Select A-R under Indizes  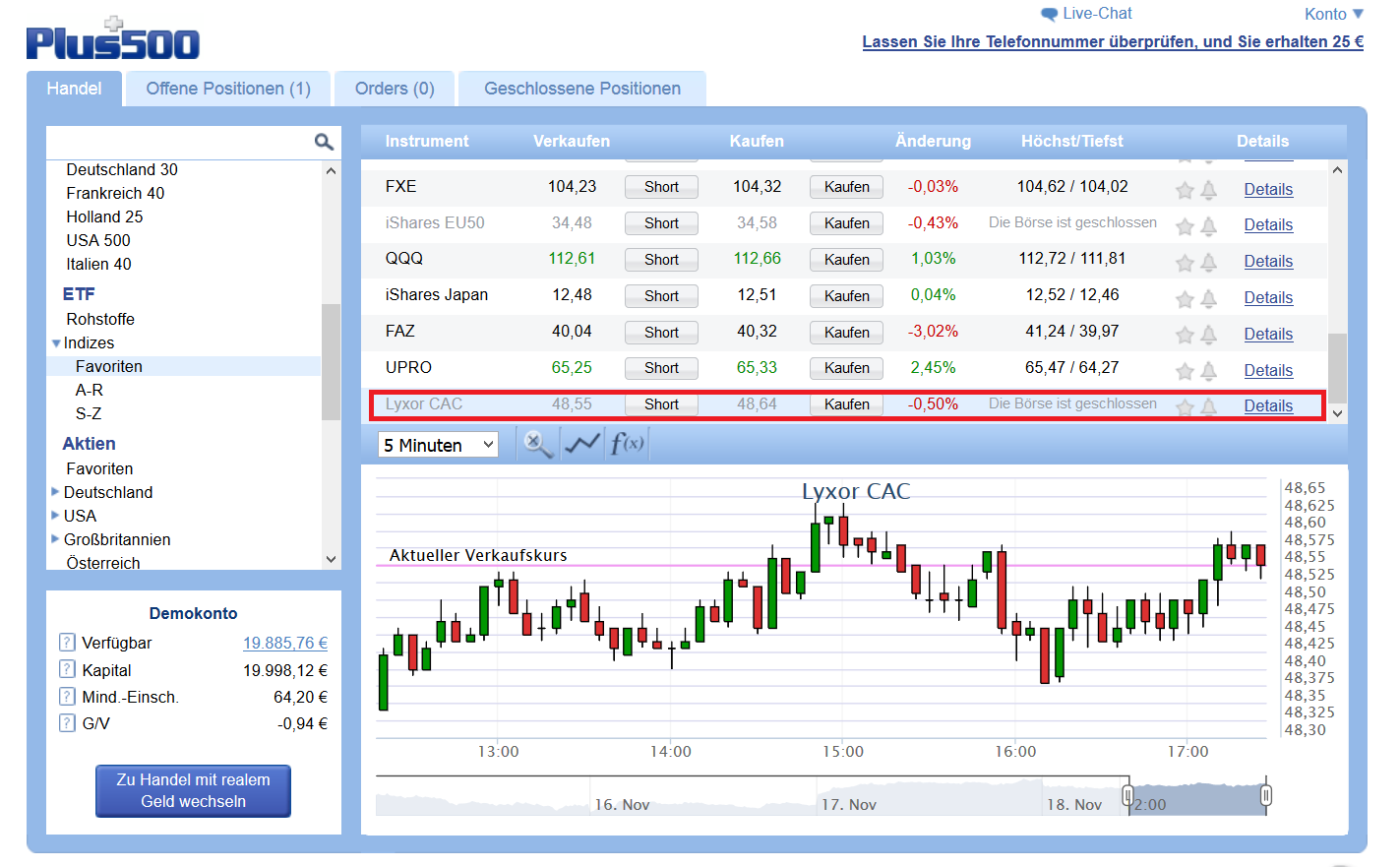[x=89, y=390]
